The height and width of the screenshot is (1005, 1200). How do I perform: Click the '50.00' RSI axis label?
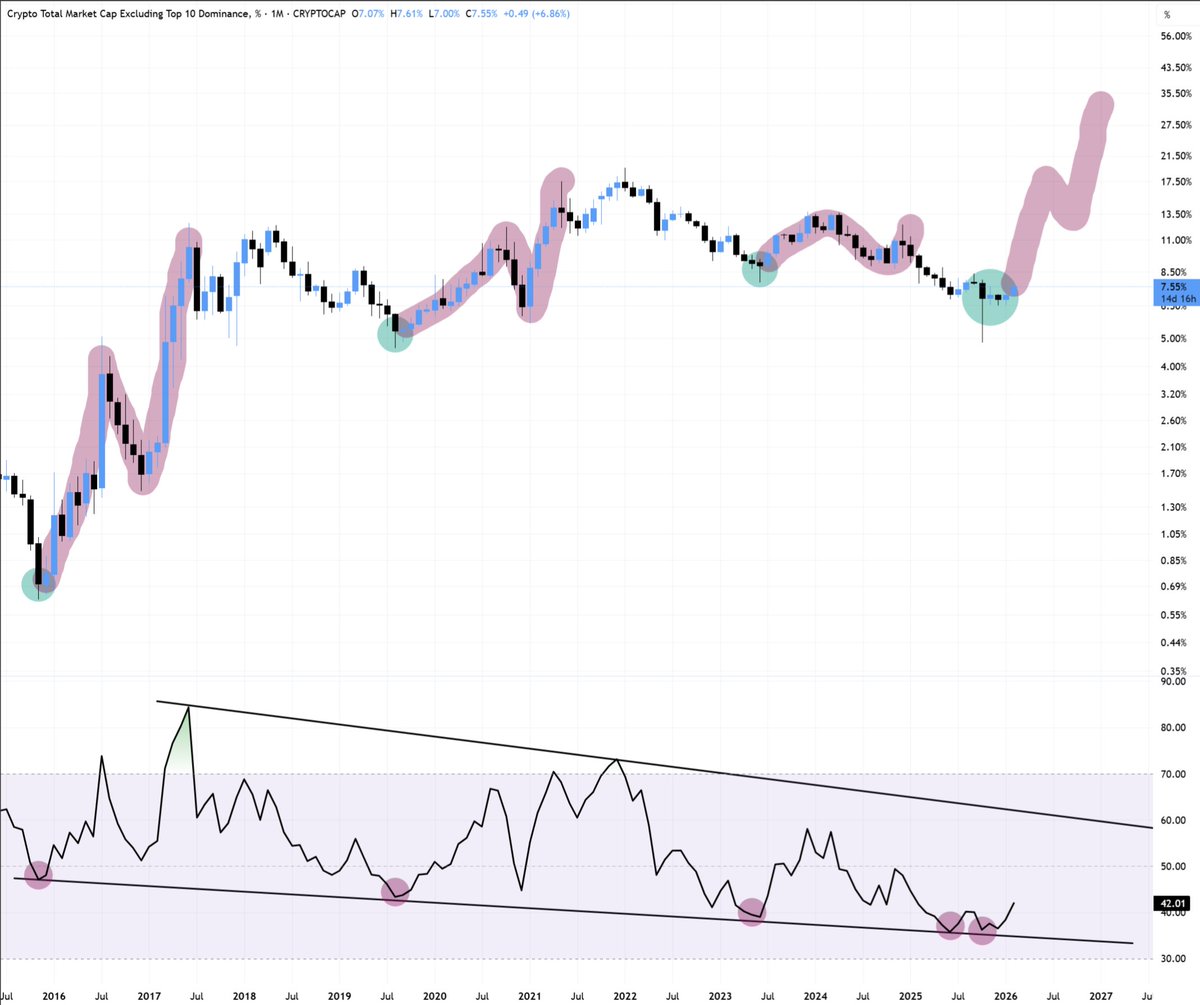coord(1171,866)
